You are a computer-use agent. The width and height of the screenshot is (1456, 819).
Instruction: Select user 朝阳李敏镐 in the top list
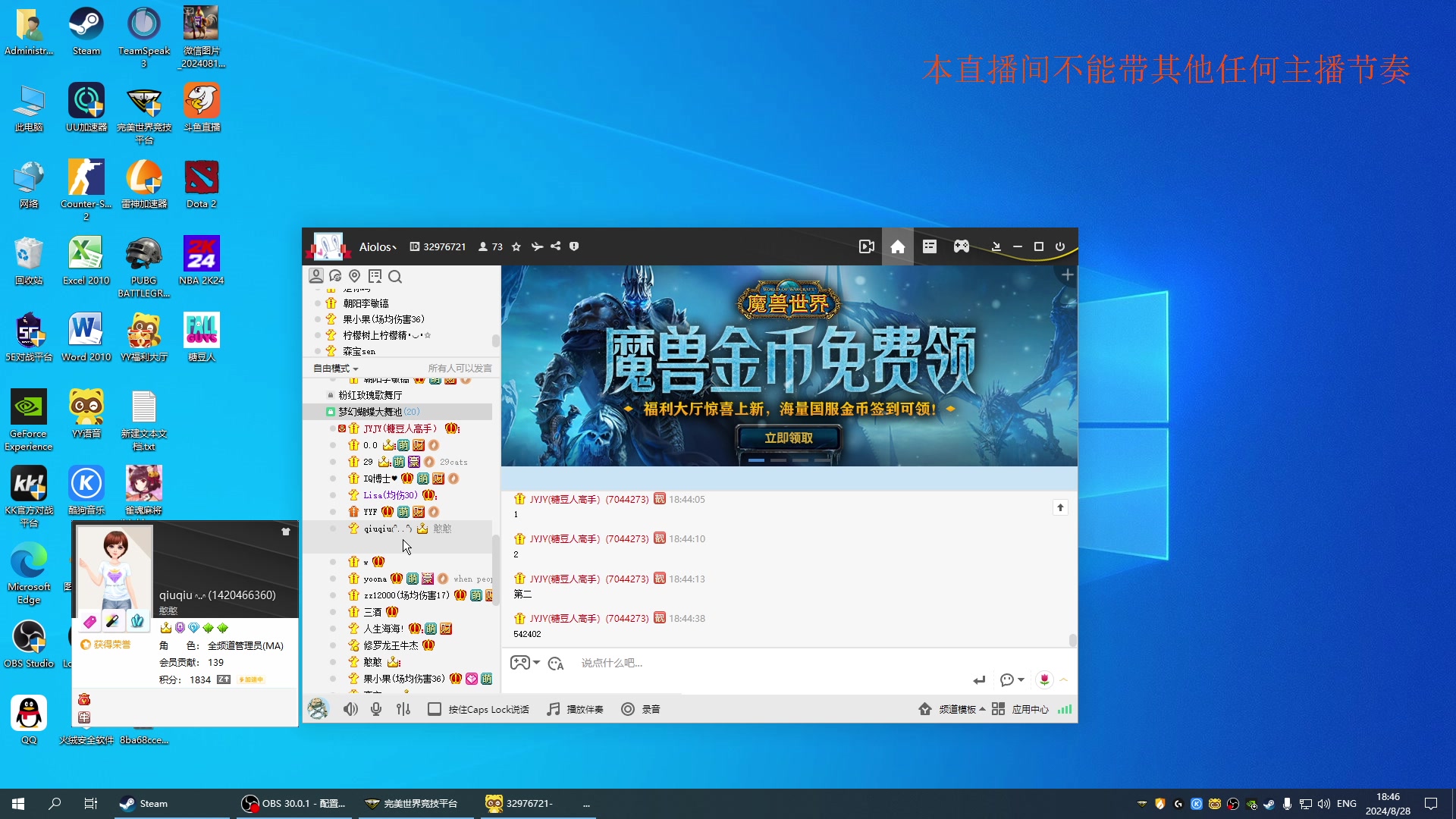click(x=366, y=303)
